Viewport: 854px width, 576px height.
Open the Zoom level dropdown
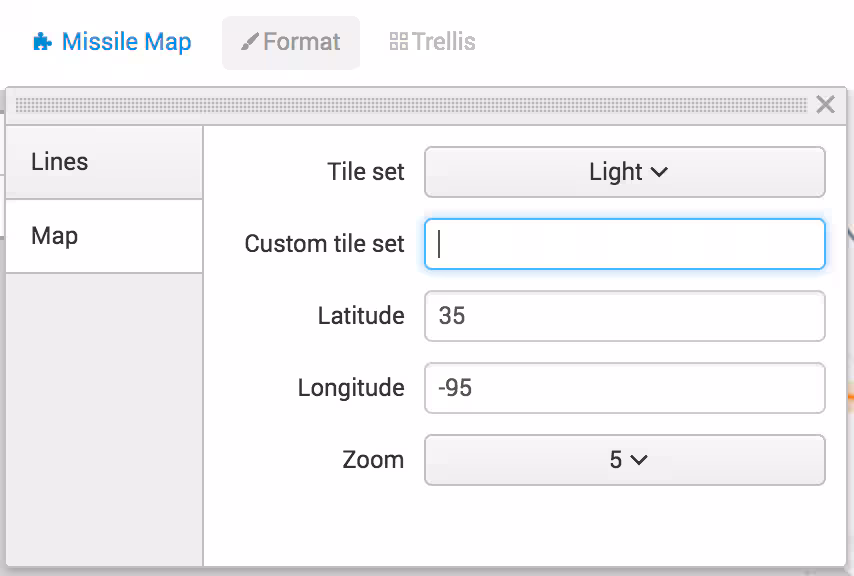click(x=624, y=460)
